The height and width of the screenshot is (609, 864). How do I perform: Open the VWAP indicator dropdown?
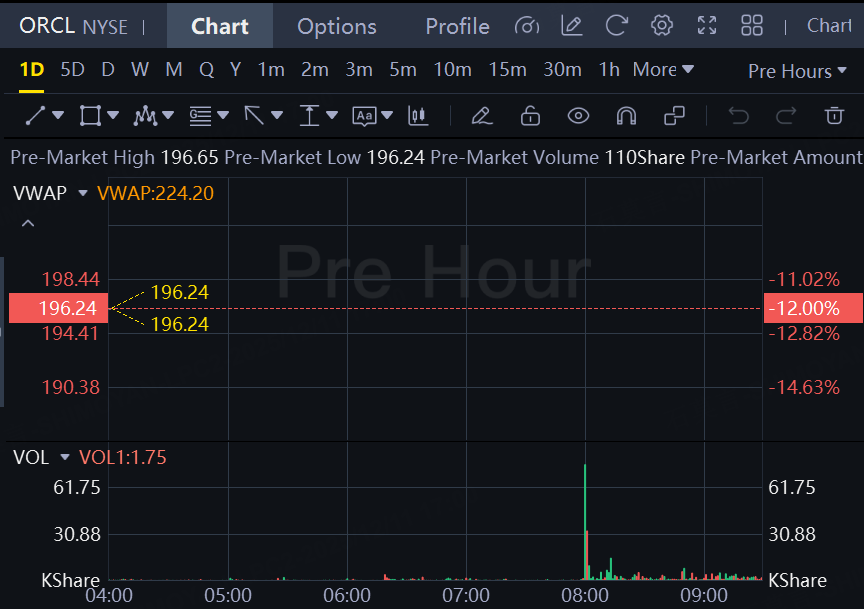coord(83,193)
